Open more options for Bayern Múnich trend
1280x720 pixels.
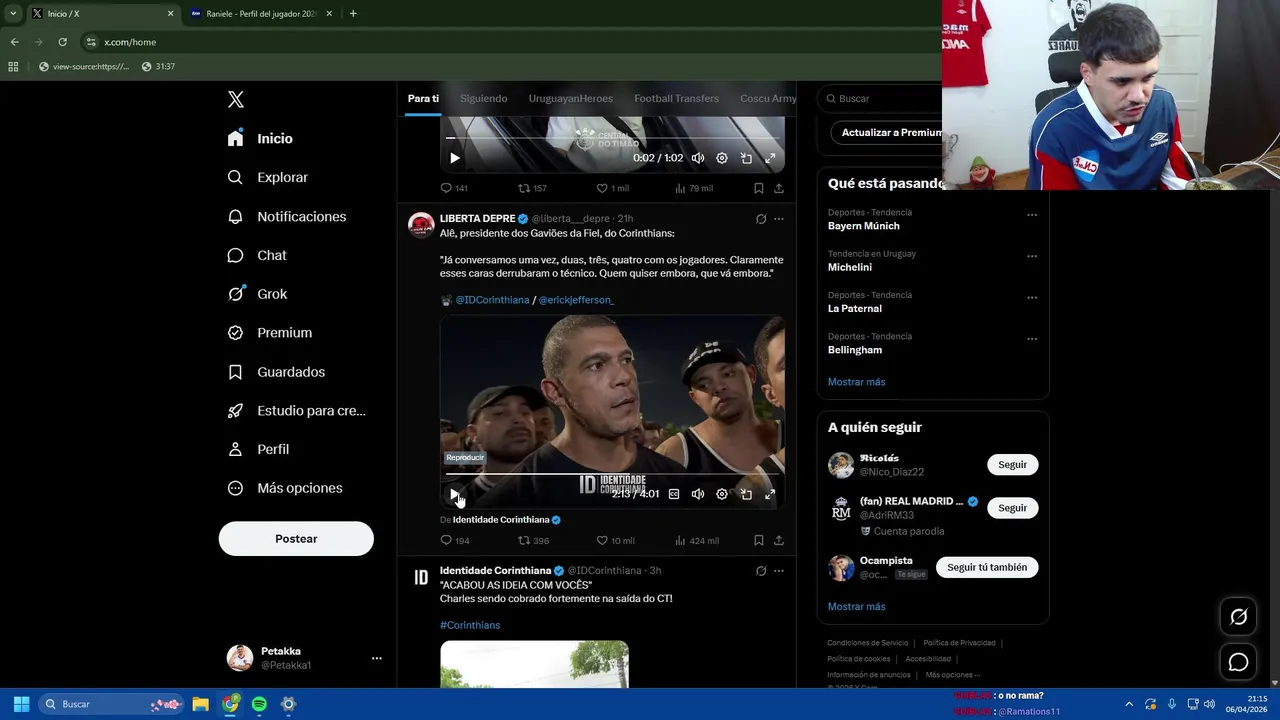[1032, 214]
